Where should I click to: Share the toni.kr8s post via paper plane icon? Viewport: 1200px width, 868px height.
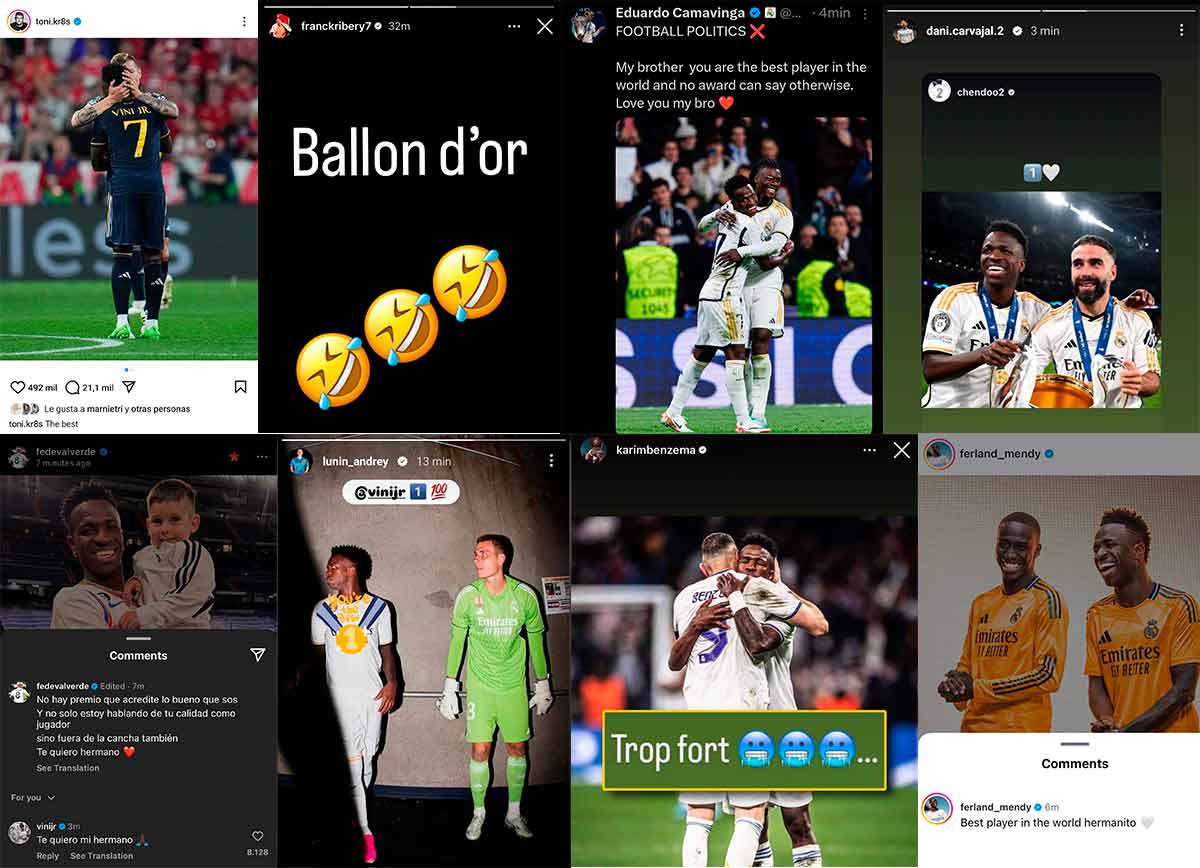128,387
